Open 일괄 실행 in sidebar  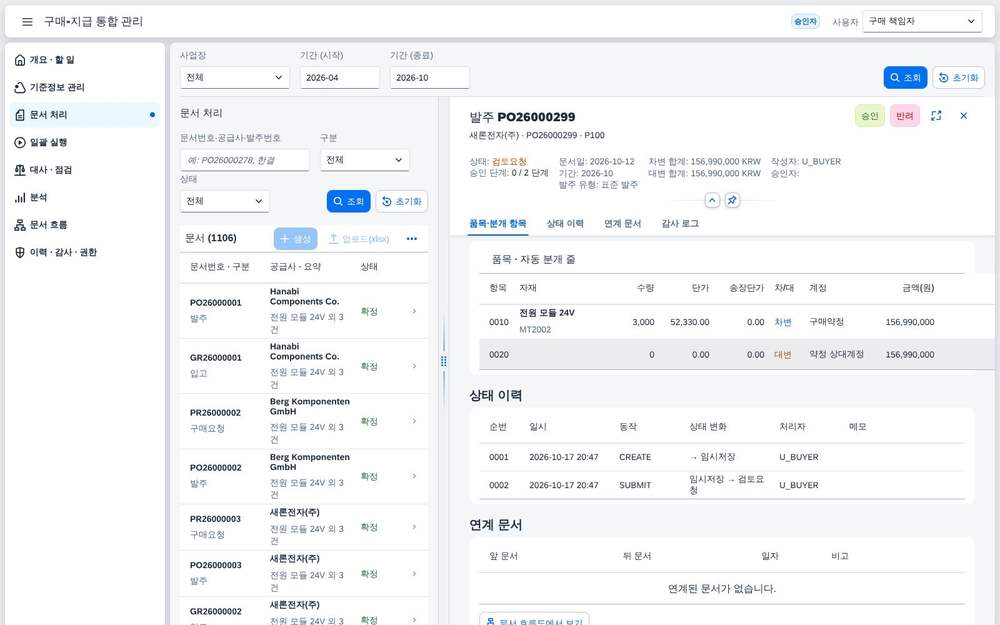pyautogui.click(x=85, y=142)
